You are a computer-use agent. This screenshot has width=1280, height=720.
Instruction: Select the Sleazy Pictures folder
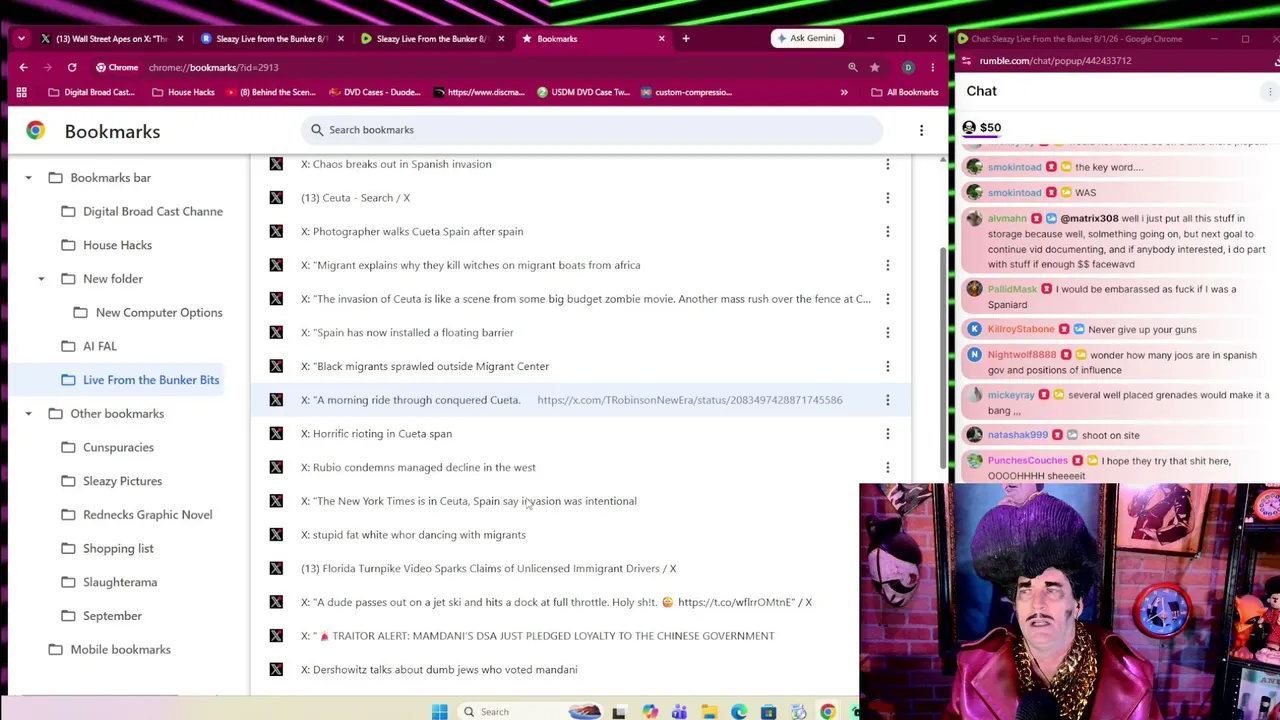pyautogui.click(x=111, y=481)
